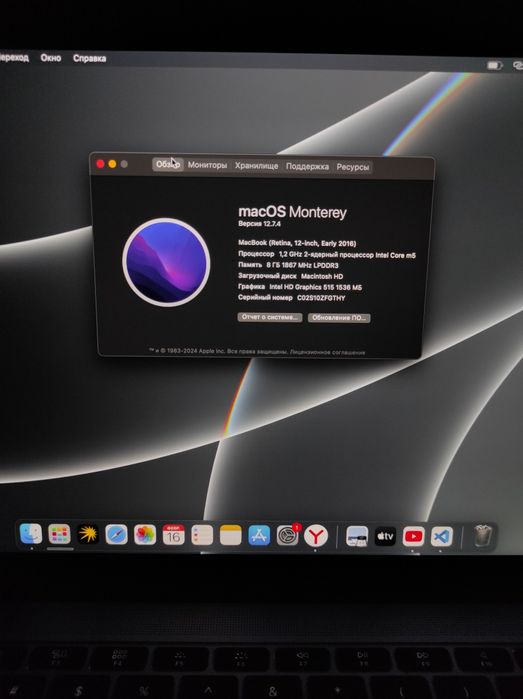Viewport: 523px width, 699px height.
Task: Close the About This Mac window
Action: pyautogui.click(x=100, y=164)
